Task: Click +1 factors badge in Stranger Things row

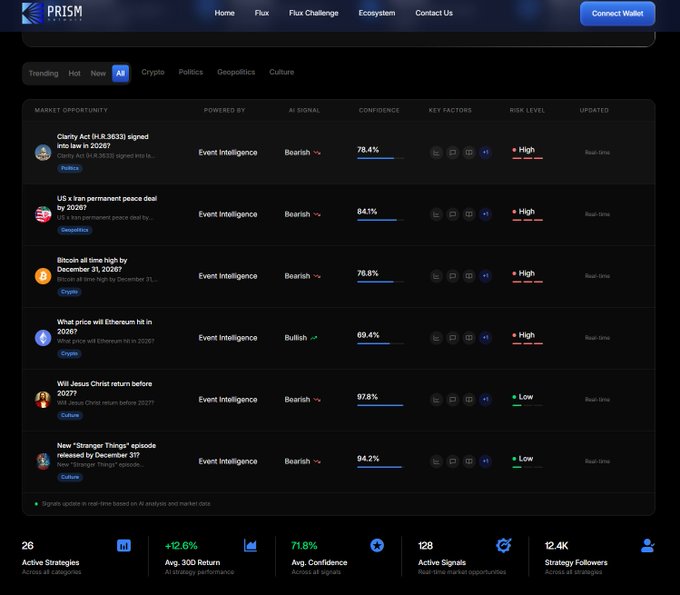Action: 485,461
